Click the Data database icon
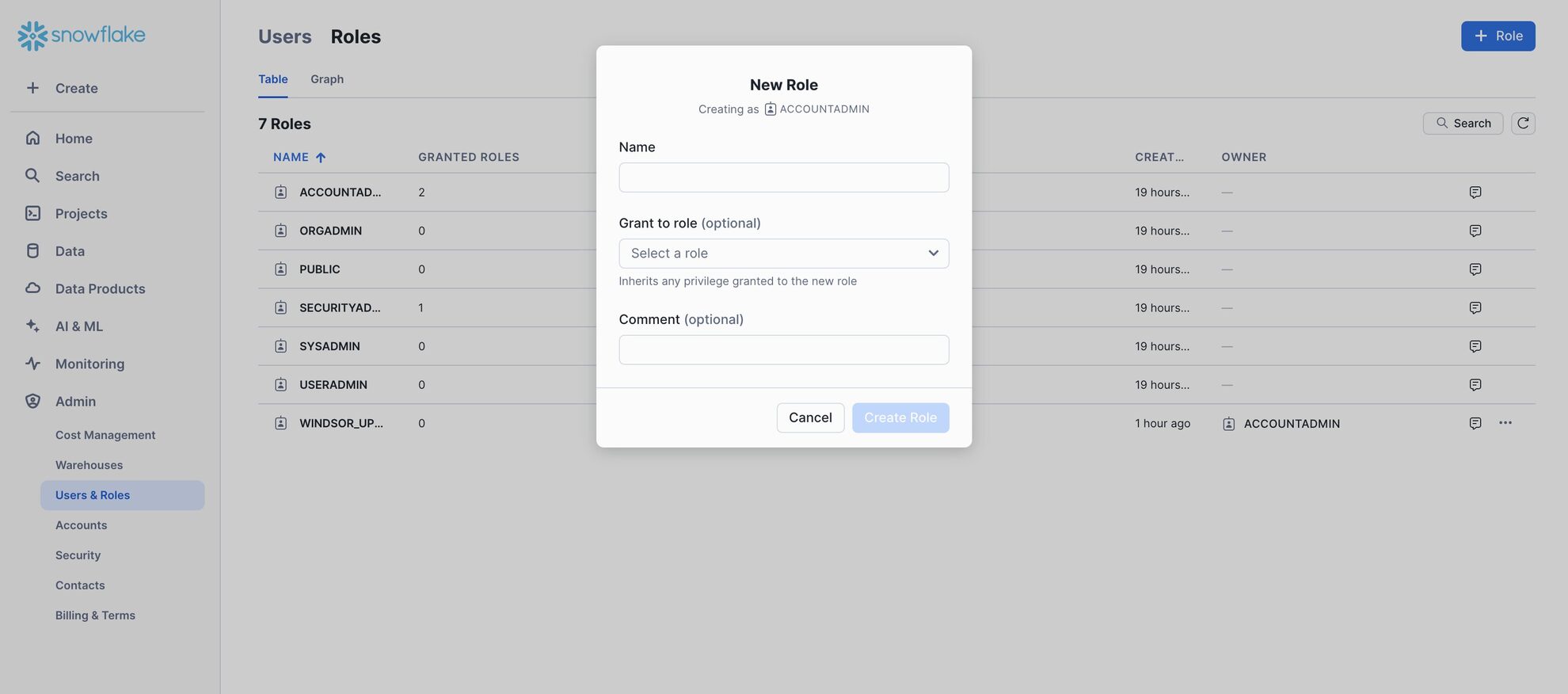 point(32,250)
